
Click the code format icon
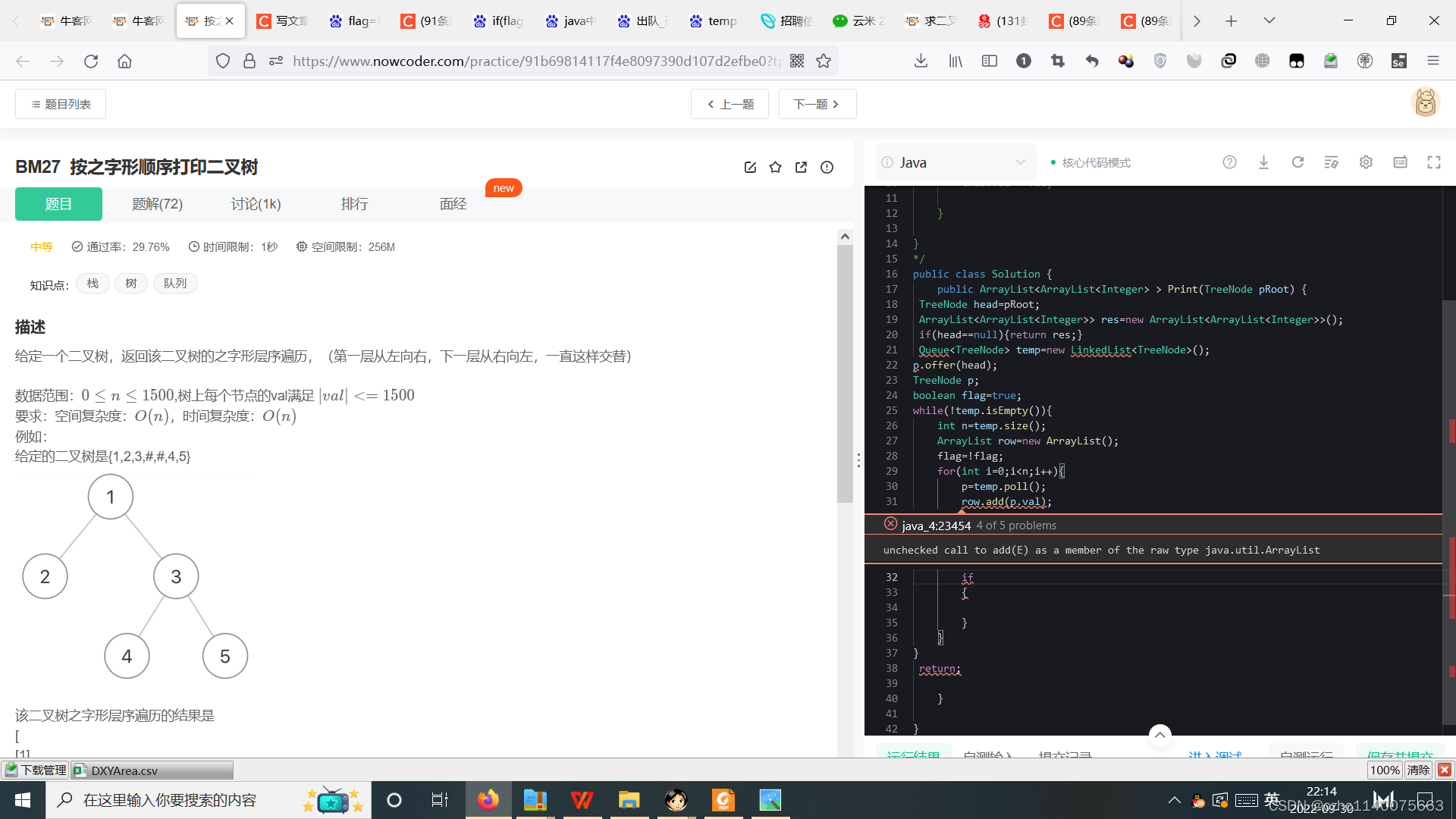[1331, 162]
